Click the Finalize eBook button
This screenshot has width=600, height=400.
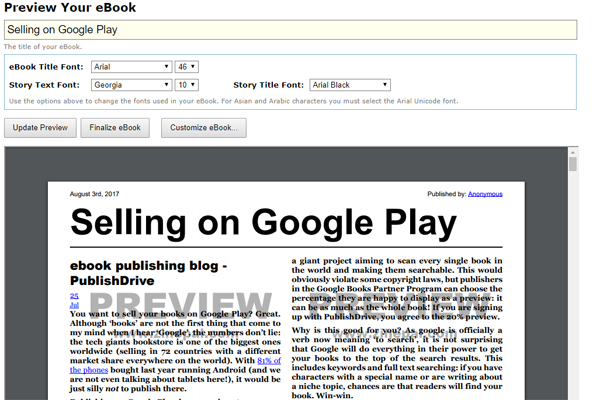(115, 128)
